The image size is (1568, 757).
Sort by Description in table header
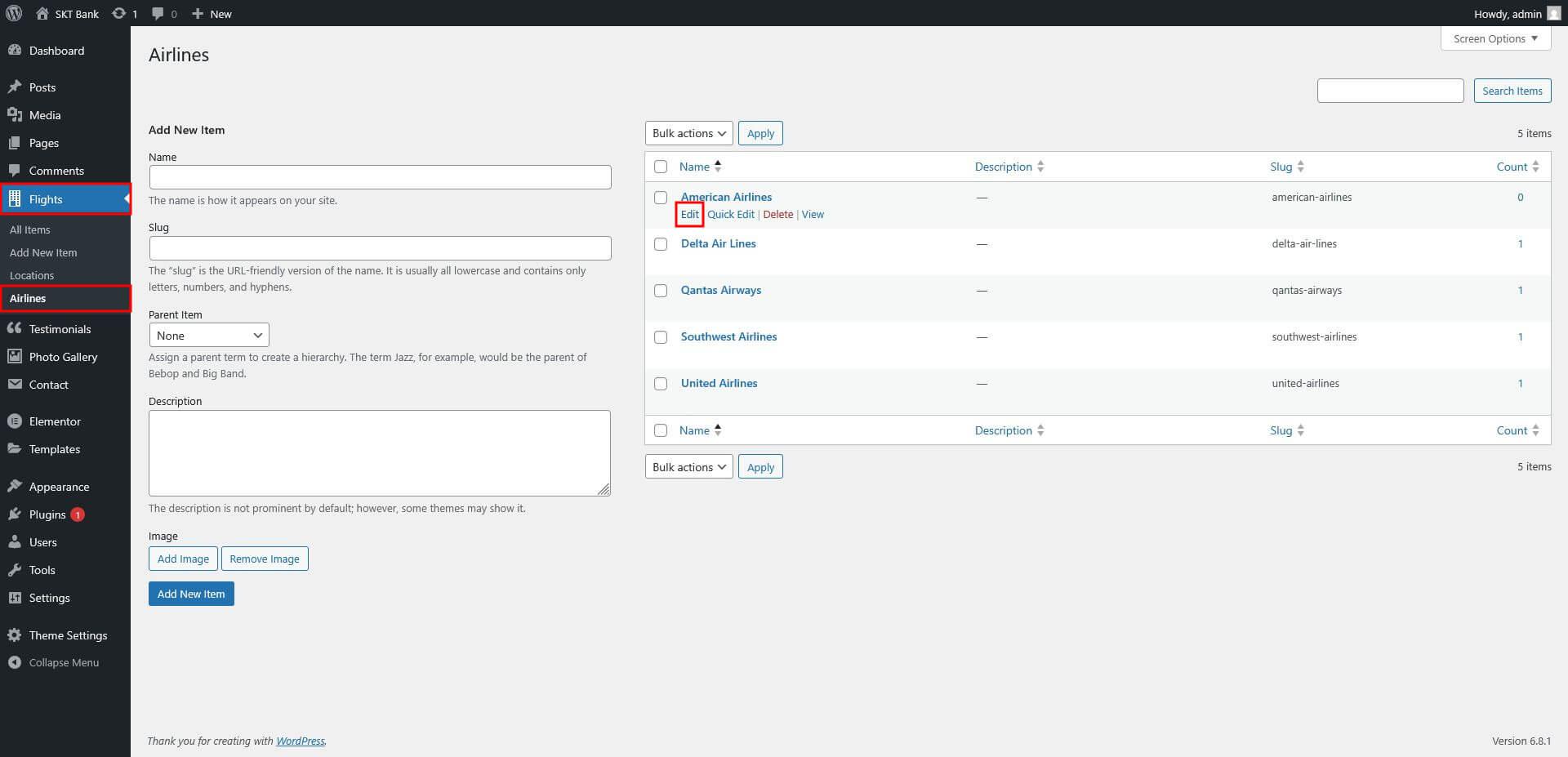1009,167
